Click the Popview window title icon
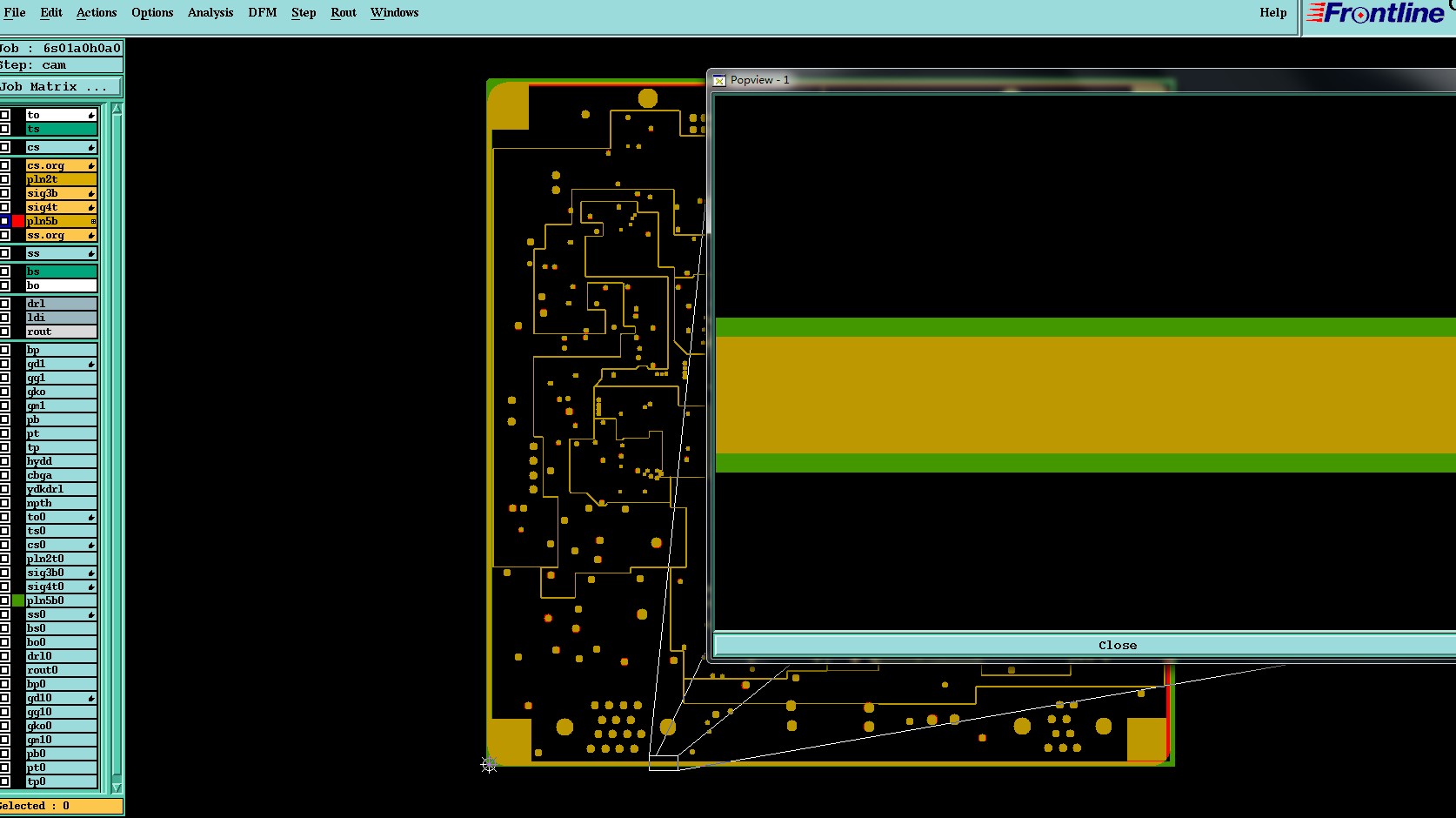 click(x=719, y=80)
